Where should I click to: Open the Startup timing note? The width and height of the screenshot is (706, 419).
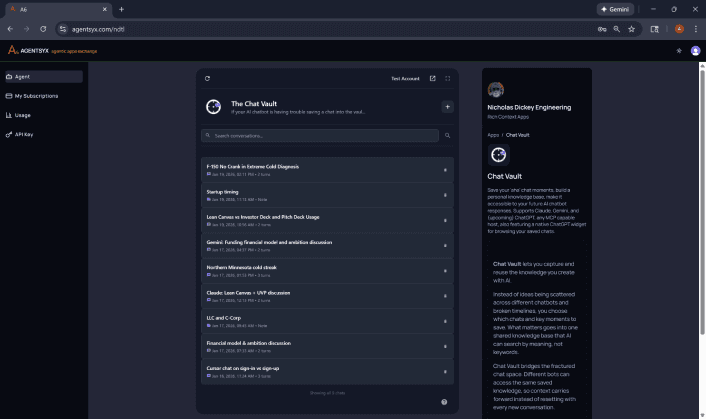pos(327,195)
